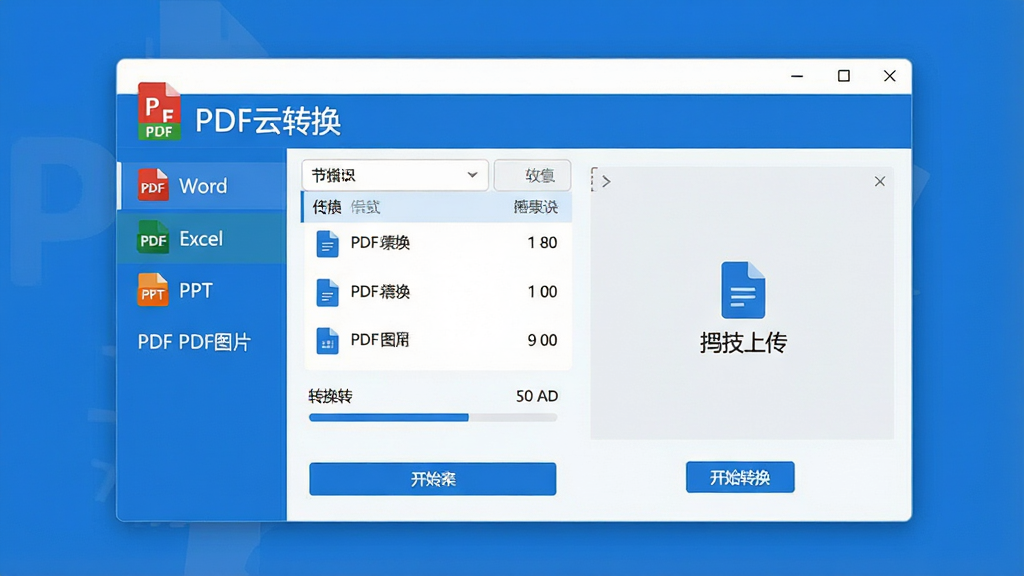Viewport: 1024px width, 576px height.
Task: Select the PPT conversion tab
Action: [202, 290]
